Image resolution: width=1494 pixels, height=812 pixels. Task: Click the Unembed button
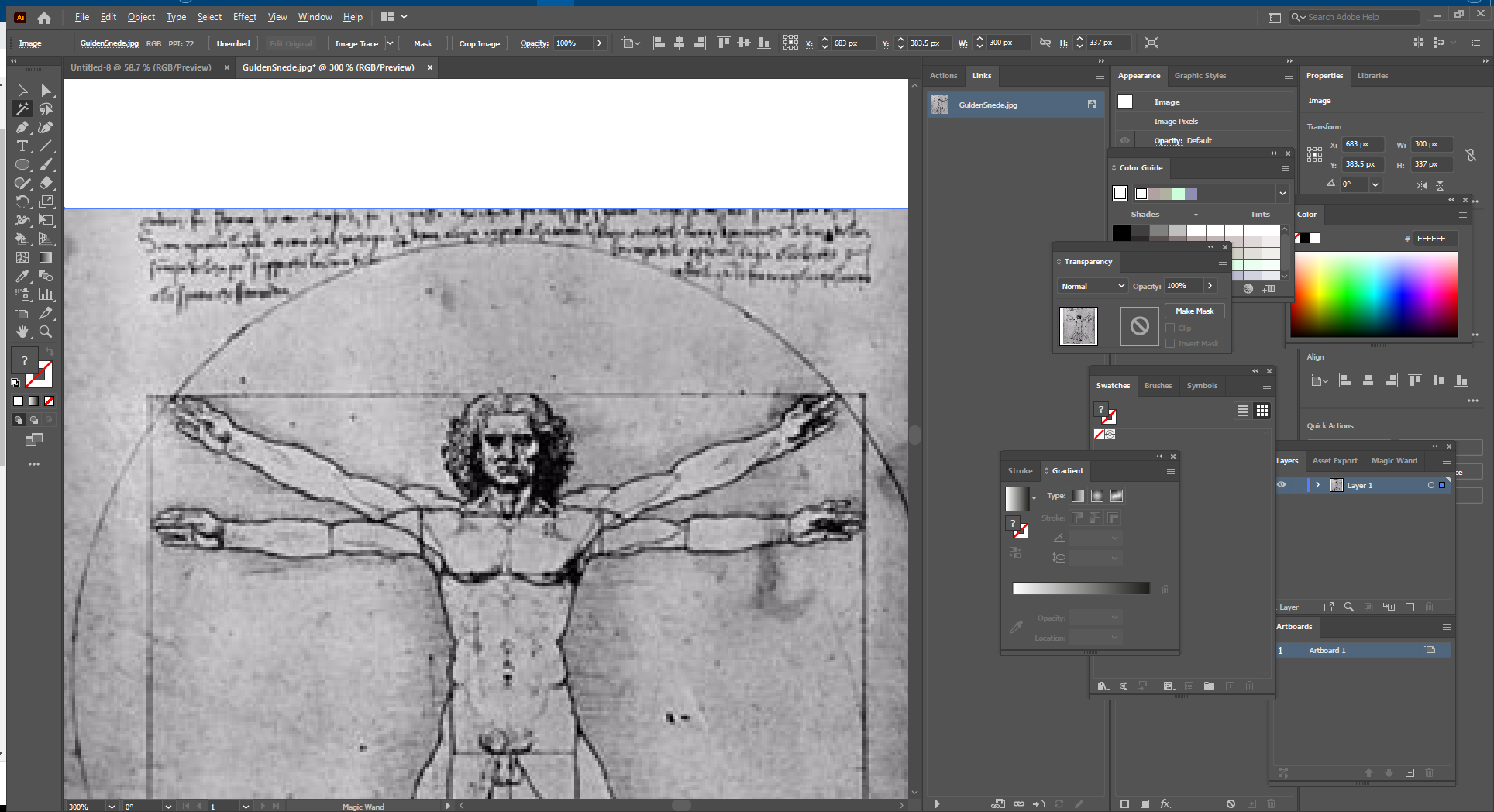point(233,43)
